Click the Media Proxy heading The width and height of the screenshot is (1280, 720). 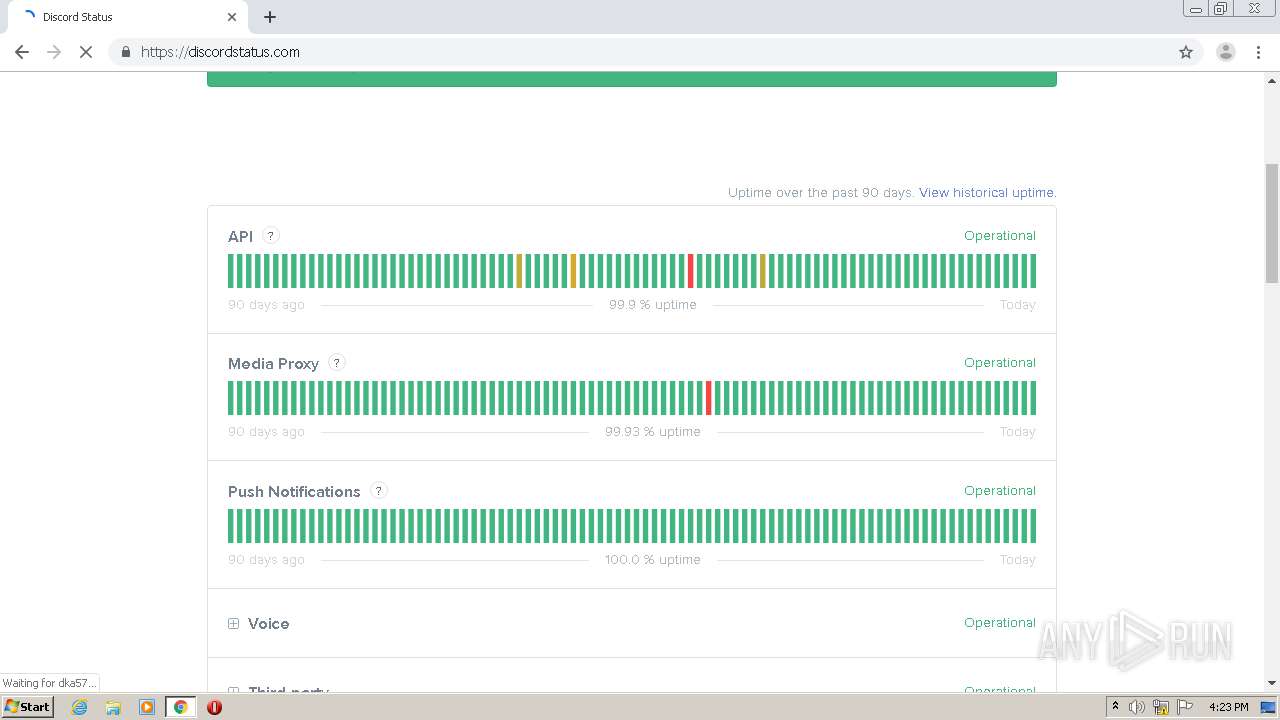[x=273, y=364]
